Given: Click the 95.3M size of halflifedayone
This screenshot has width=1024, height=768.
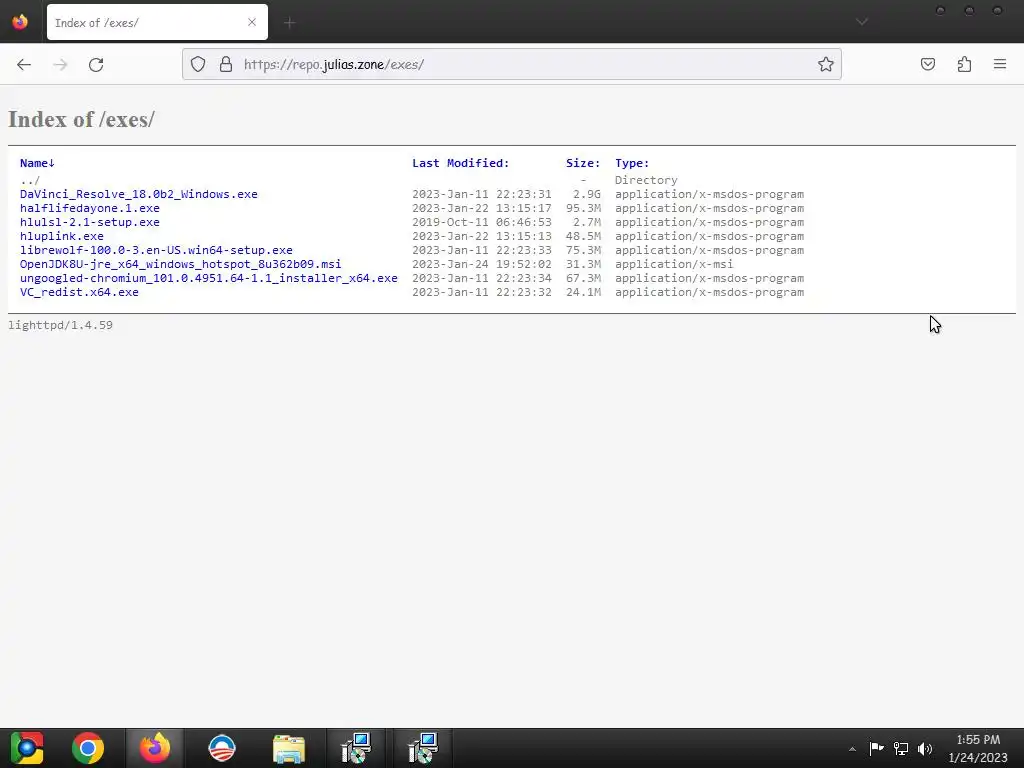Looking at the screenshot, I should click(583, 208).
